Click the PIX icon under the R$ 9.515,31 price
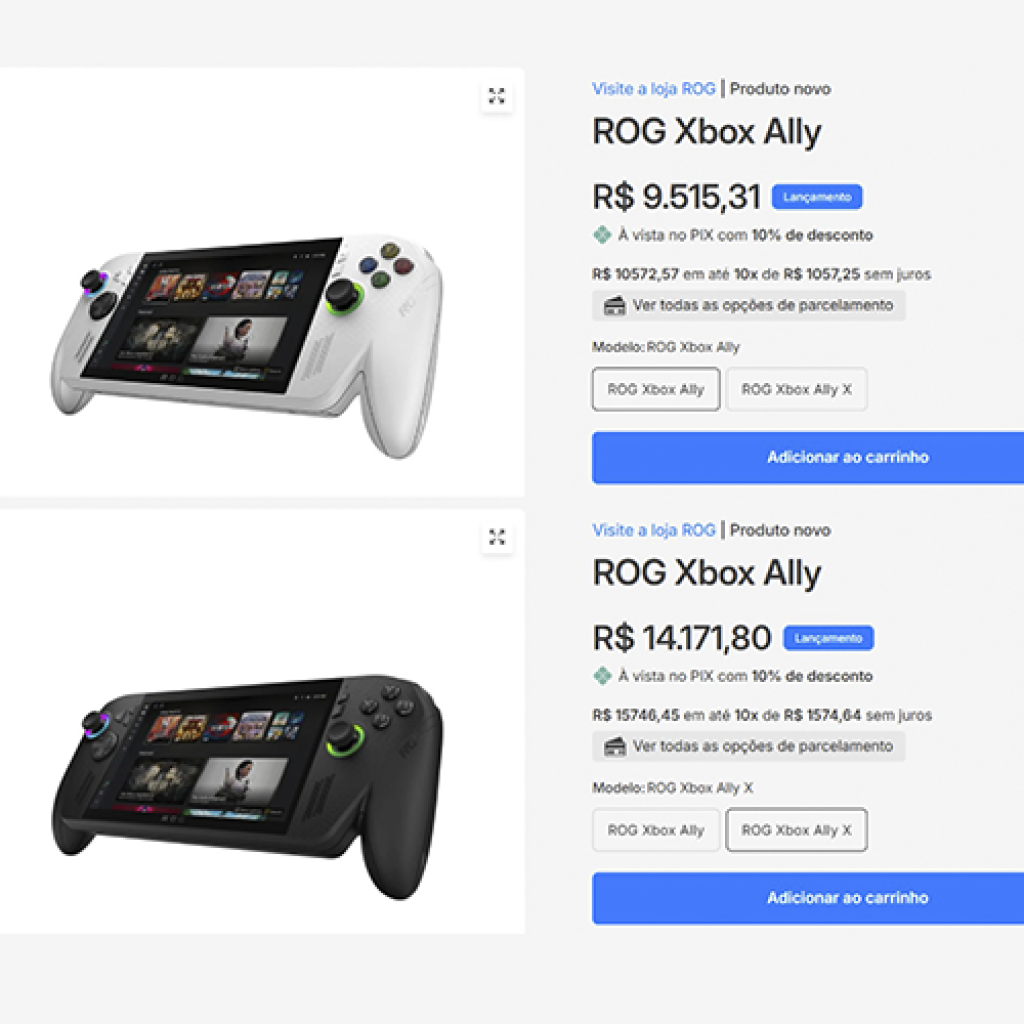The height and width of the screenshot is (1024, 1024). (x=601, y=235)
